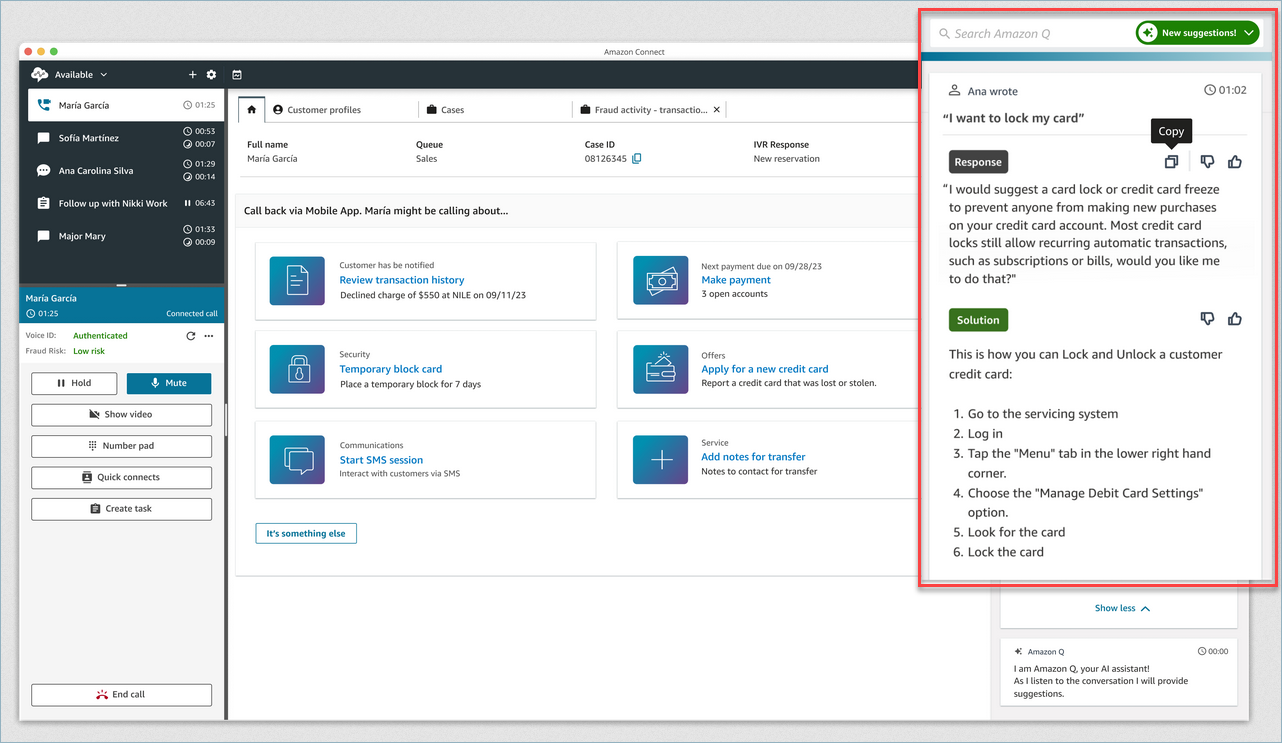Click Show video button

121,414
